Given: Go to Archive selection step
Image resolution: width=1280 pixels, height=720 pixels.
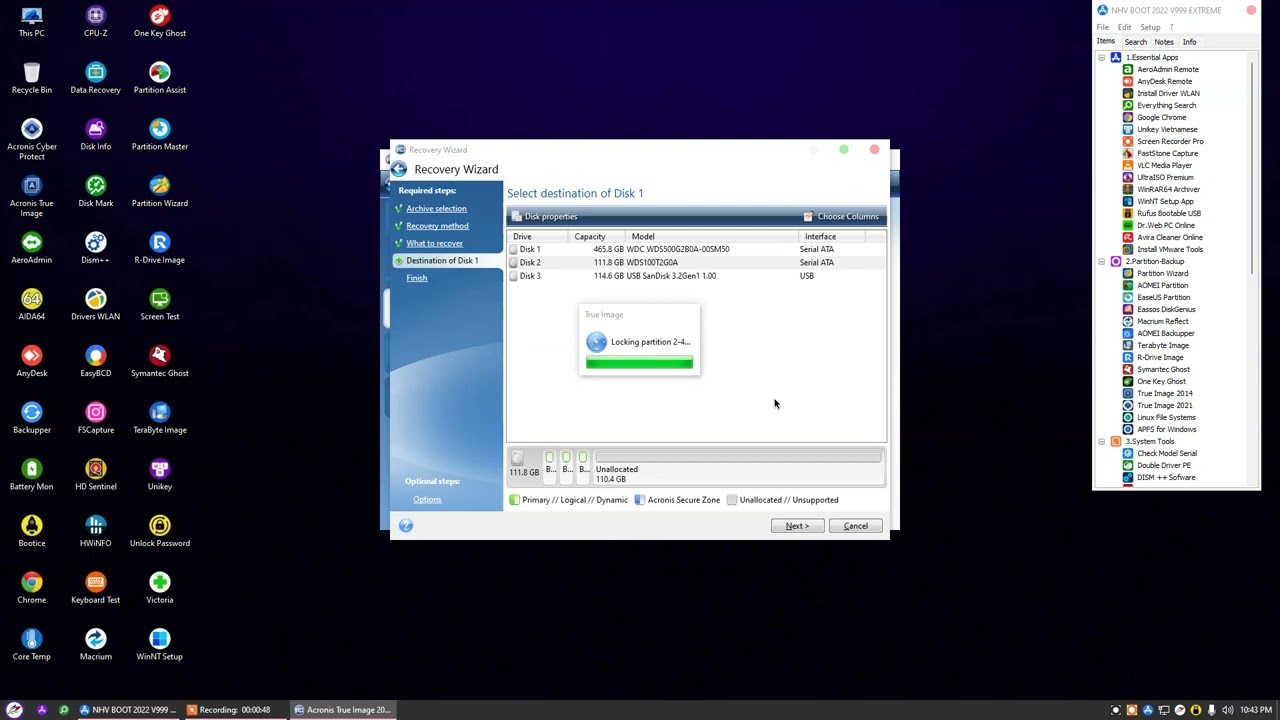Looking at the screenshot, I should pos(436,208).
